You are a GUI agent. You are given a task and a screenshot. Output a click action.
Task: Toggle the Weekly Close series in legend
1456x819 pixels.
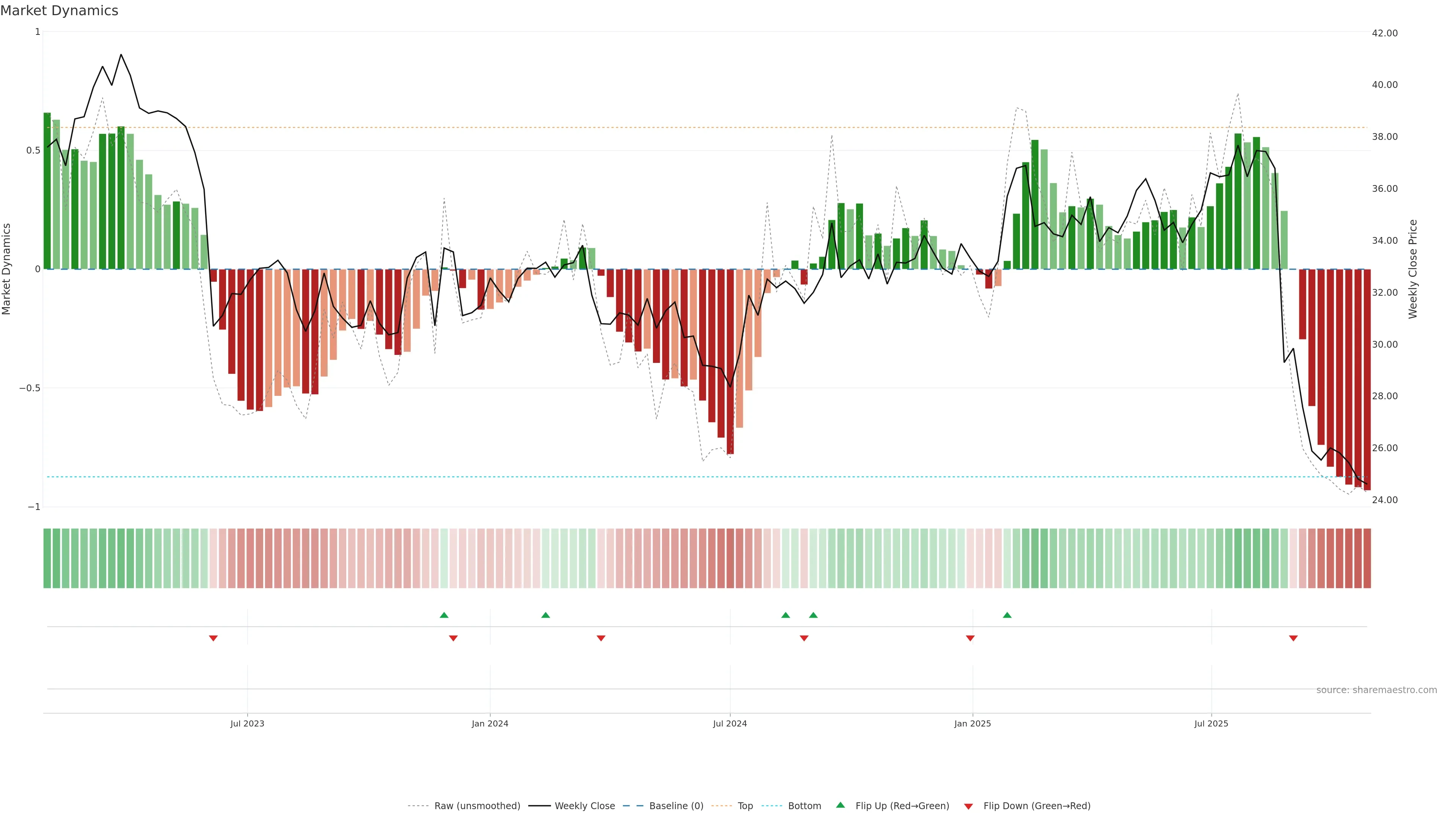[x=584, y=806]
